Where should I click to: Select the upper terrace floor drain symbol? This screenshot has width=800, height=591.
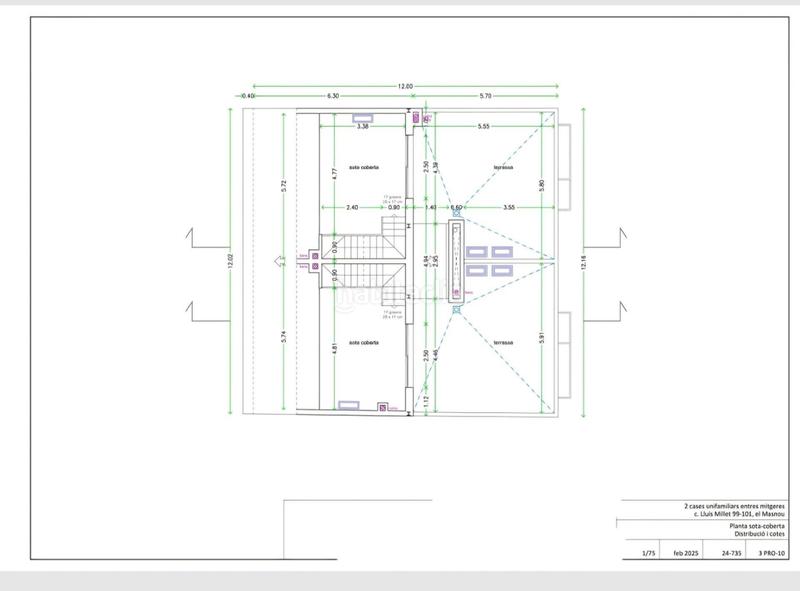[457, 212]
